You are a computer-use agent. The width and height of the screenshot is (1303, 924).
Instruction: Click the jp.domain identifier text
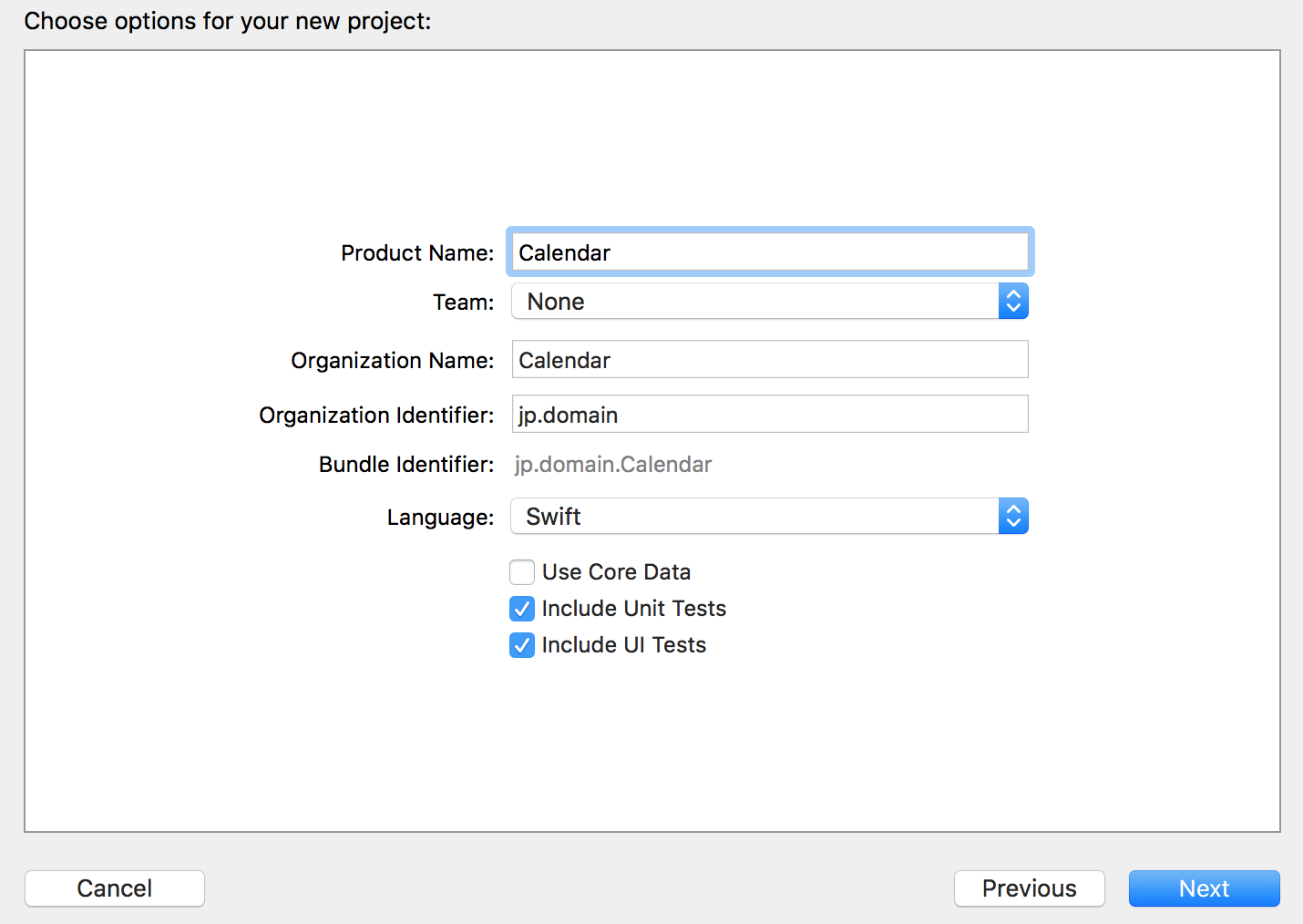pyautogui.click(x=568, y=415)
